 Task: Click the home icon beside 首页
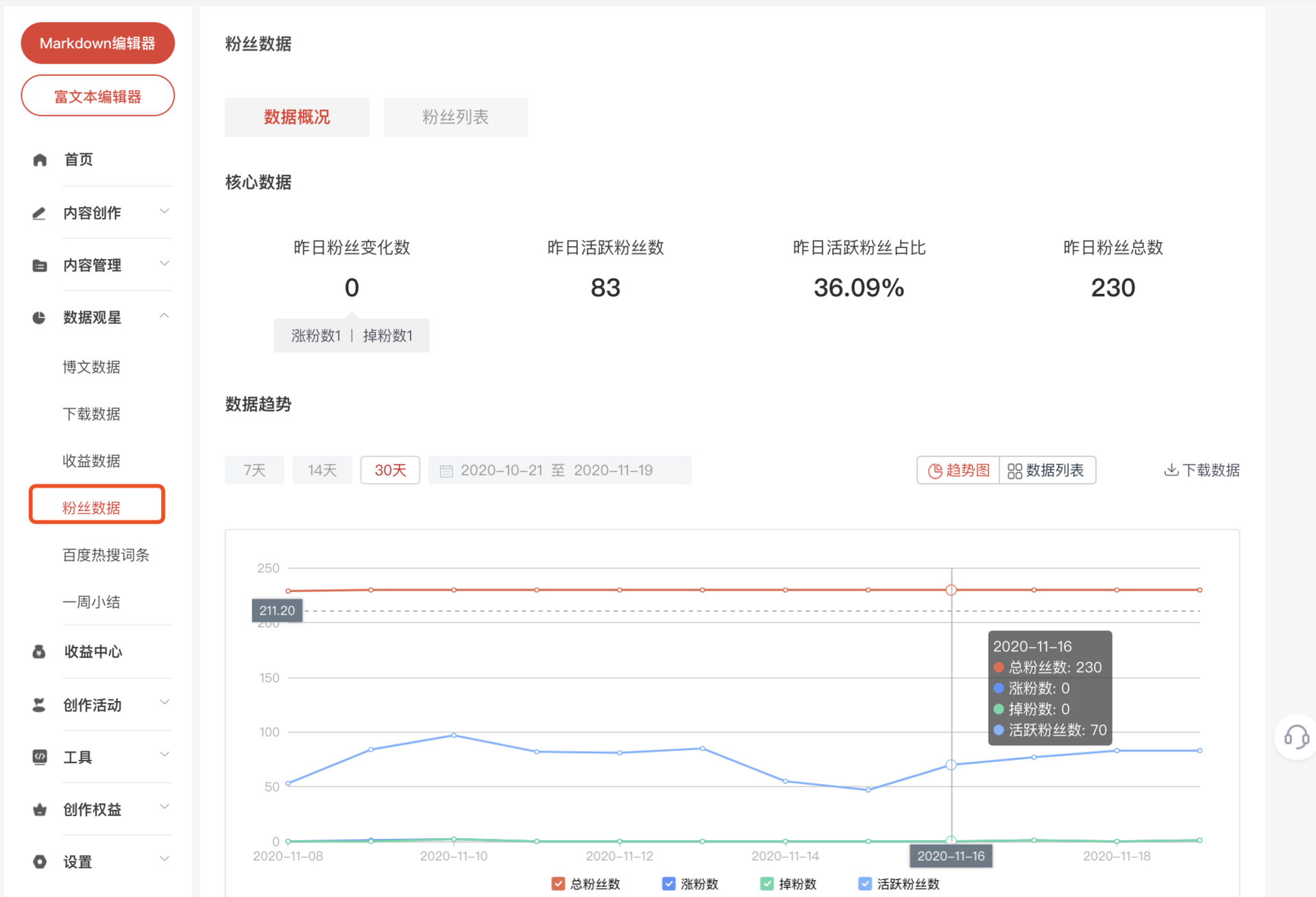40,160
